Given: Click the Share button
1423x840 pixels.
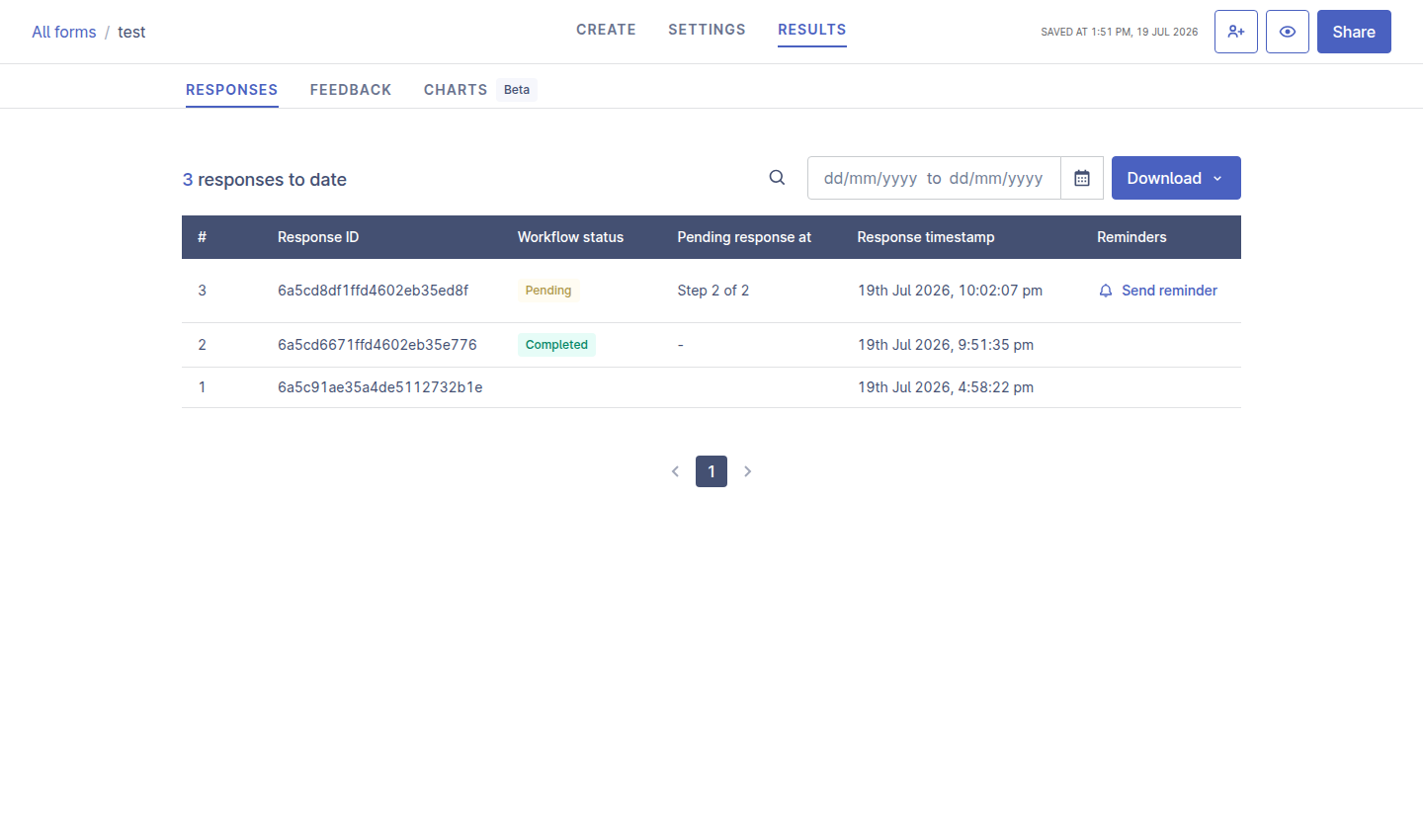Looking at the screenshot, I should coord(1354,32).
